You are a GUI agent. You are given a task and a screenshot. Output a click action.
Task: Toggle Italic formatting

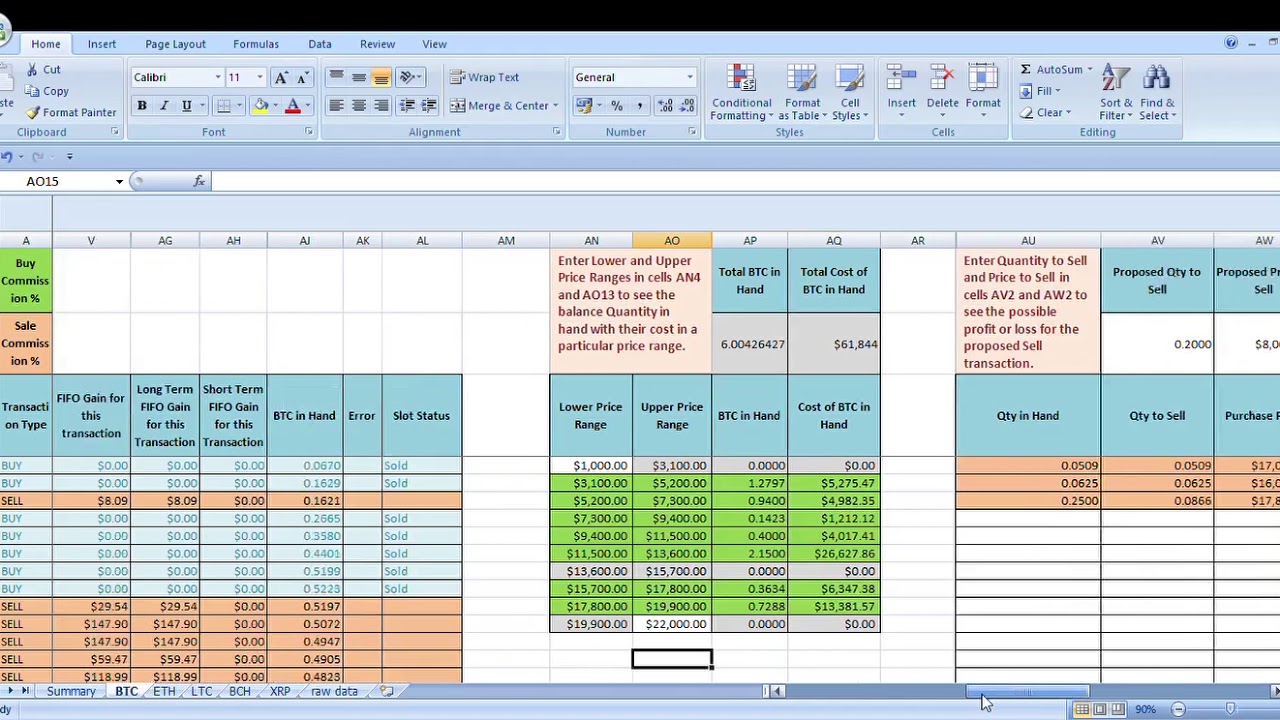(164, 106)
